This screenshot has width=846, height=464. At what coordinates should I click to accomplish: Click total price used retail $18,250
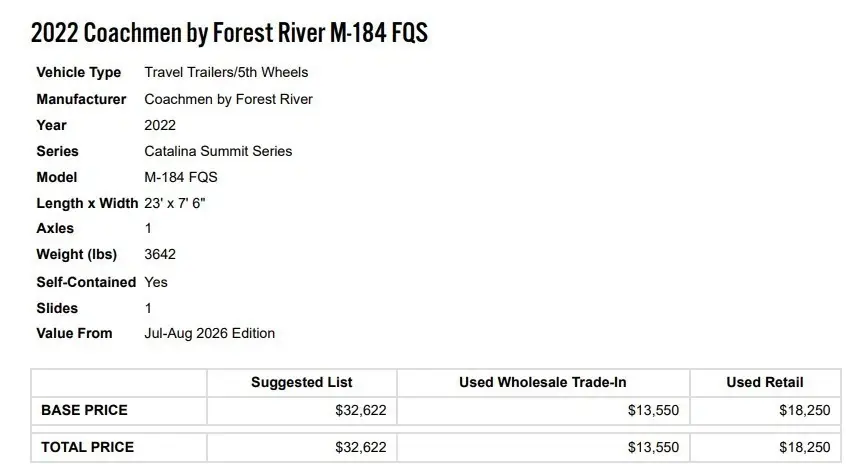click(804, 447)
